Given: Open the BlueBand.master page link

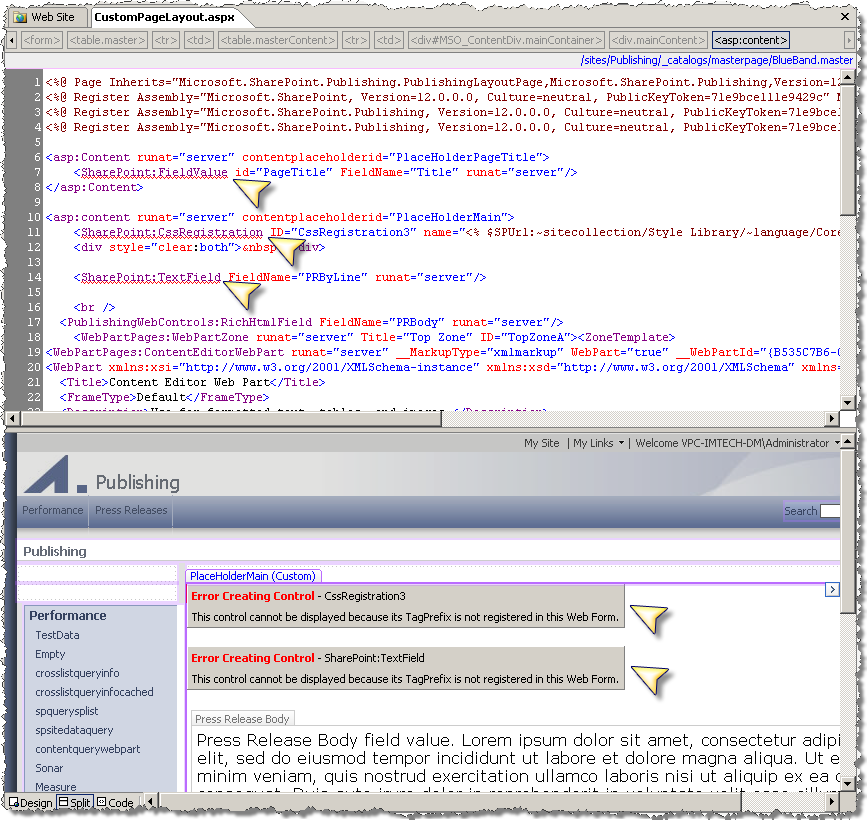Looking at the screenshot, I should [717, 60].
